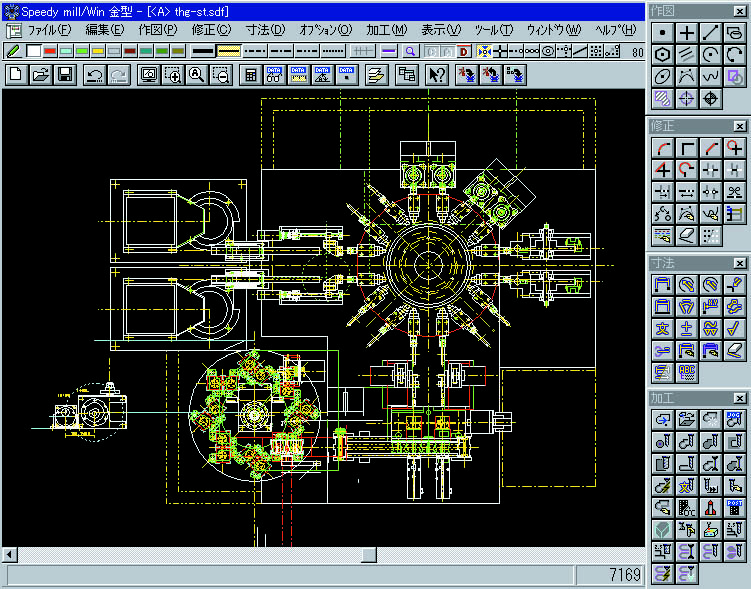The width and height of the screenshot is (751, 589).
Task: Open the 寸法(D) menu
Action: pos(265,30)
